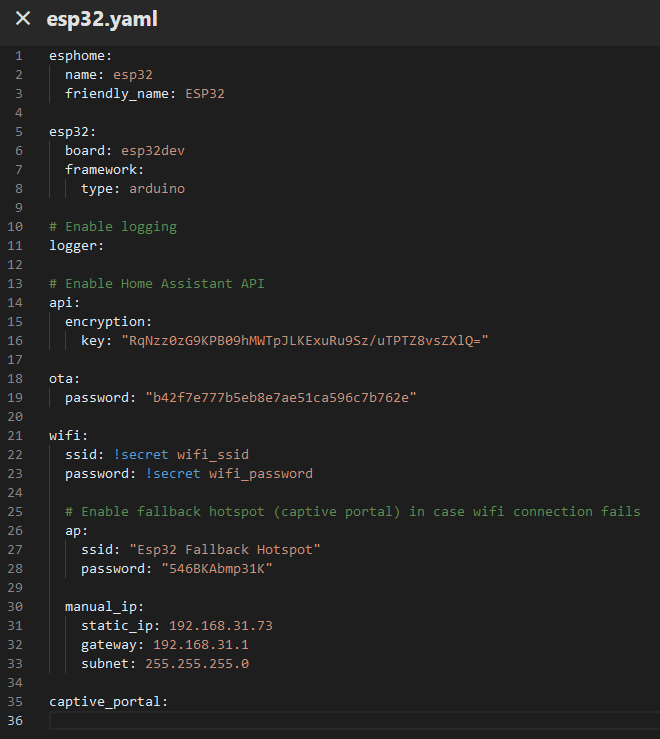The width and height of the screenshot is (660, 739).
Task: Click the board value 'esp32dev'
Action: [x=153, y=151]
